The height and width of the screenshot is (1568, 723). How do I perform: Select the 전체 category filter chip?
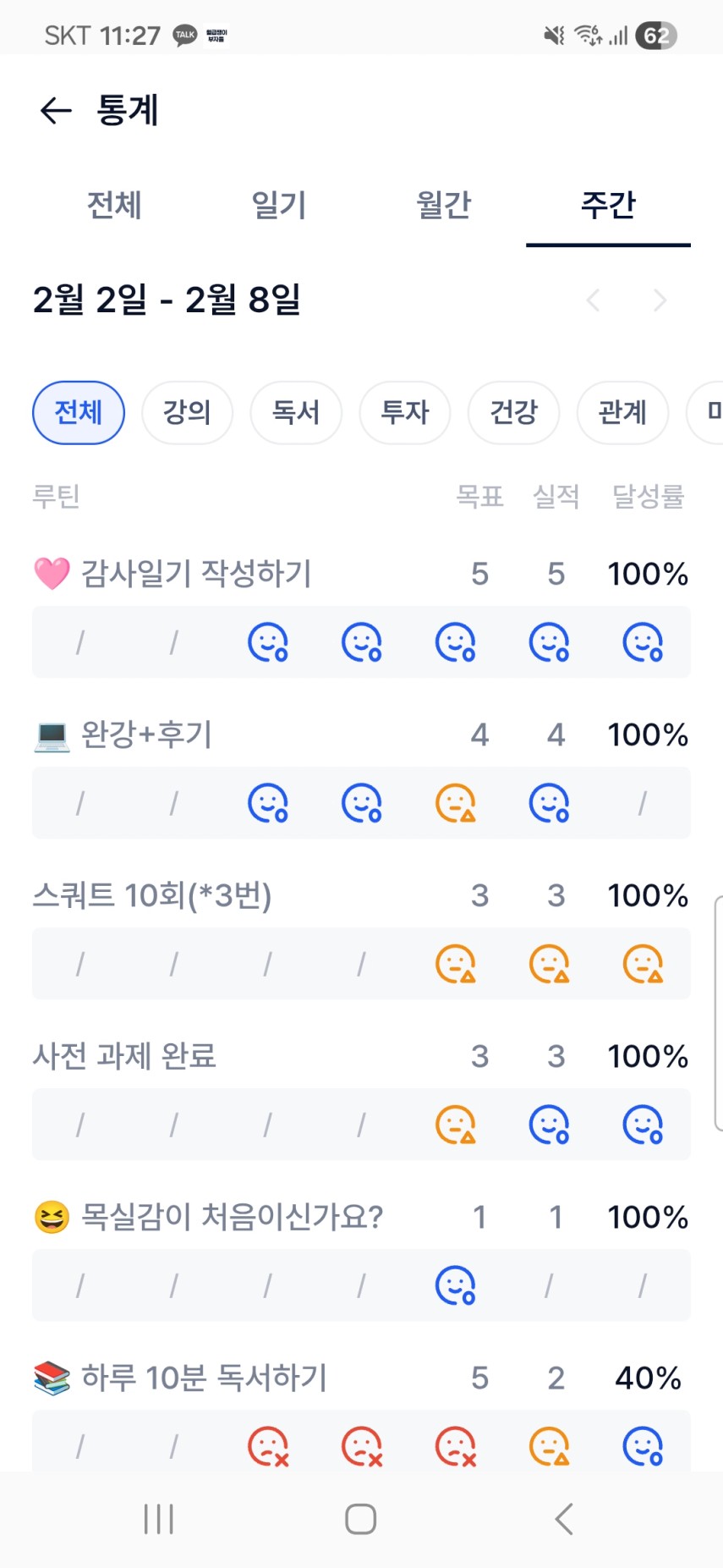point(79,413)
